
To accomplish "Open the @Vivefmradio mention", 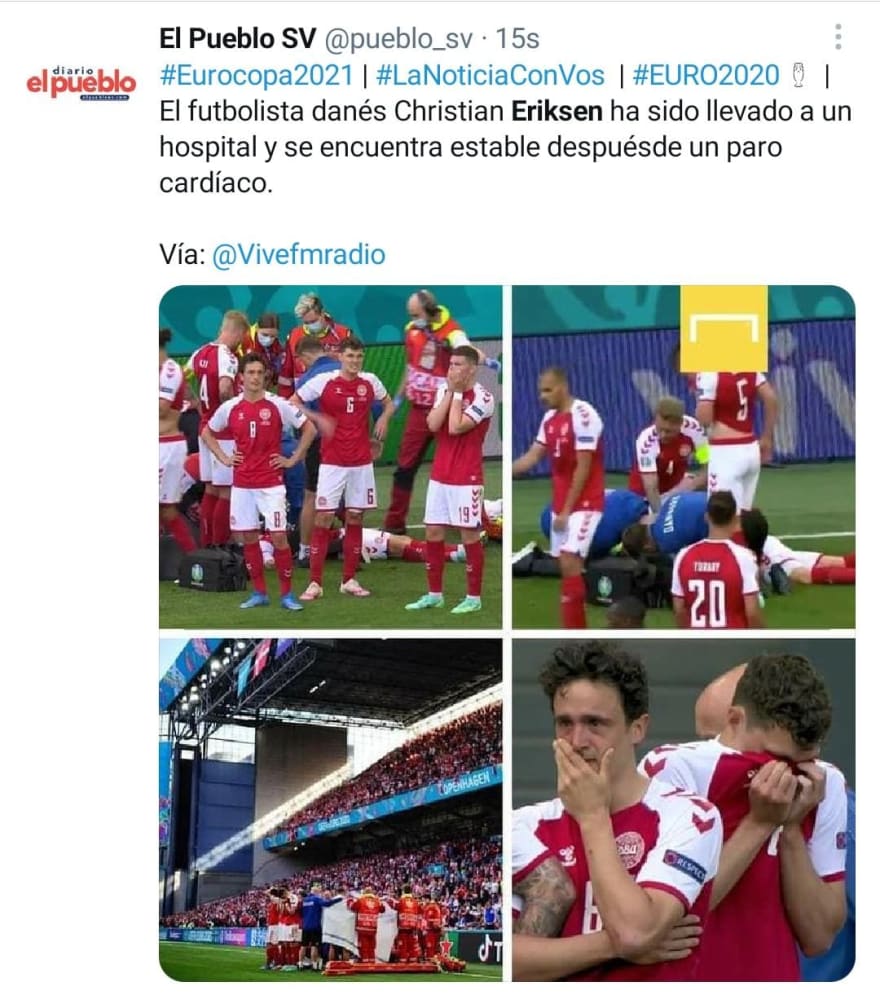I will point(298,254).
